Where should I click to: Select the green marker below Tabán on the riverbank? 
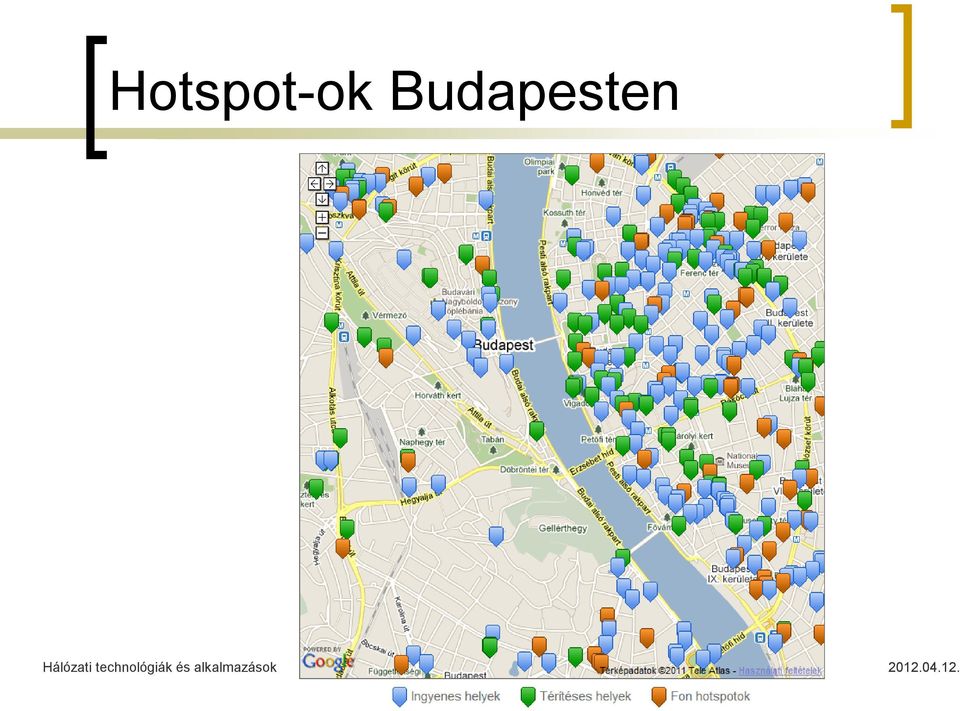[536, 431]
